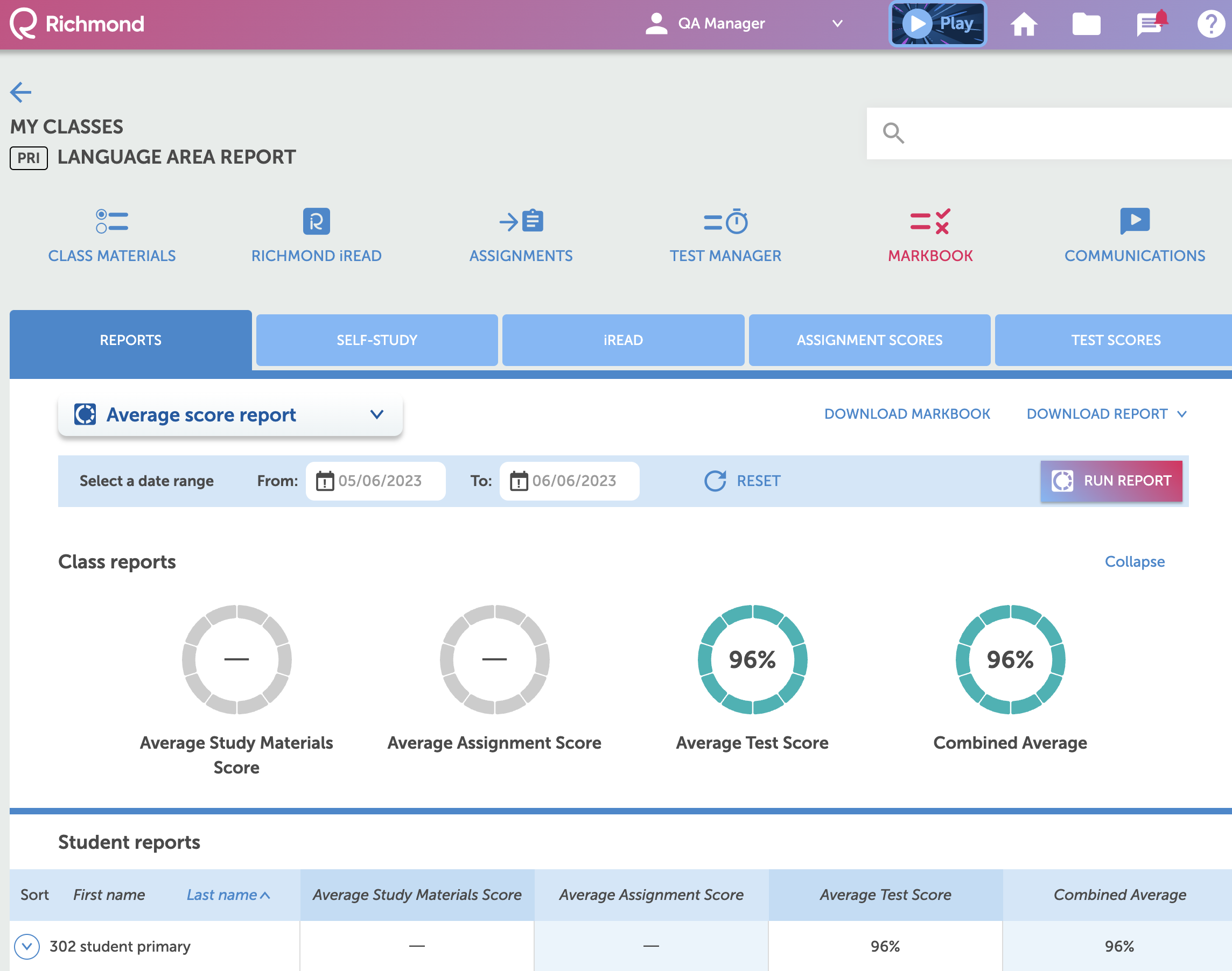The height and width of the screenshot is (971, 1232).
Task: Click 96% Average Test Score cell in table
Action: tap(885, 947)
